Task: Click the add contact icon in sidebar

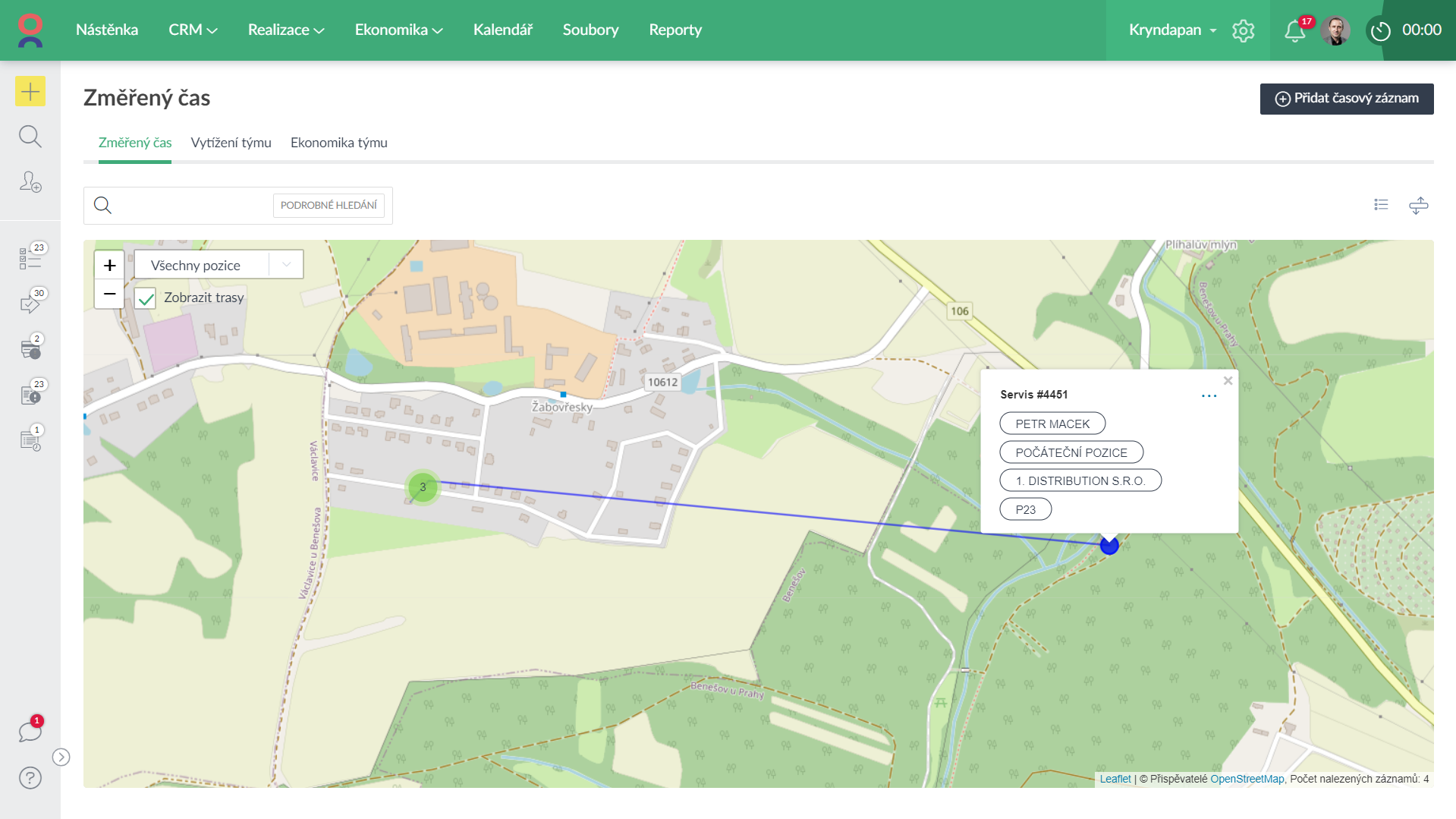Action: click(30, 182)
